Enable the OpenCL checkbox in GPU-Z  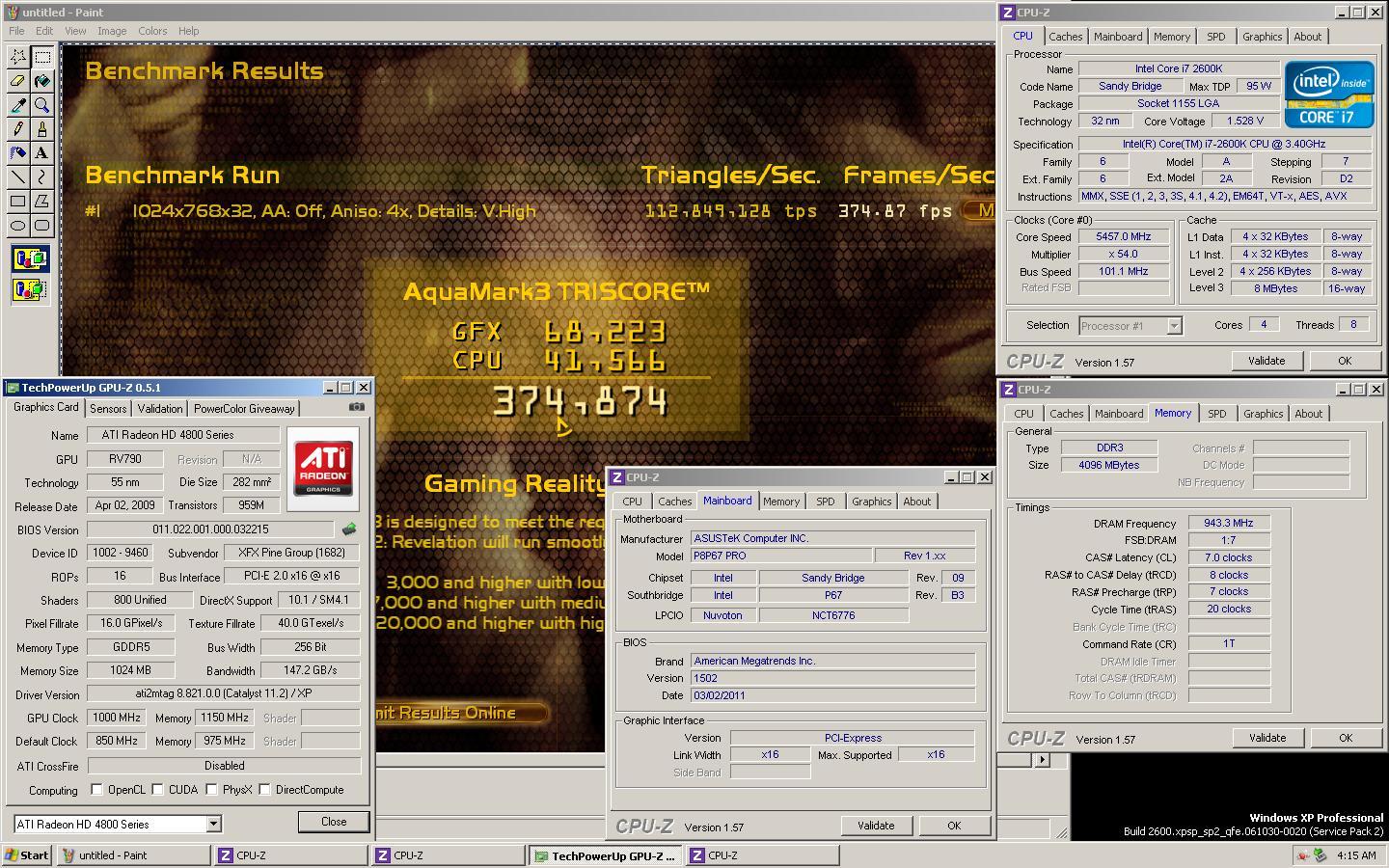pos(96,790)
